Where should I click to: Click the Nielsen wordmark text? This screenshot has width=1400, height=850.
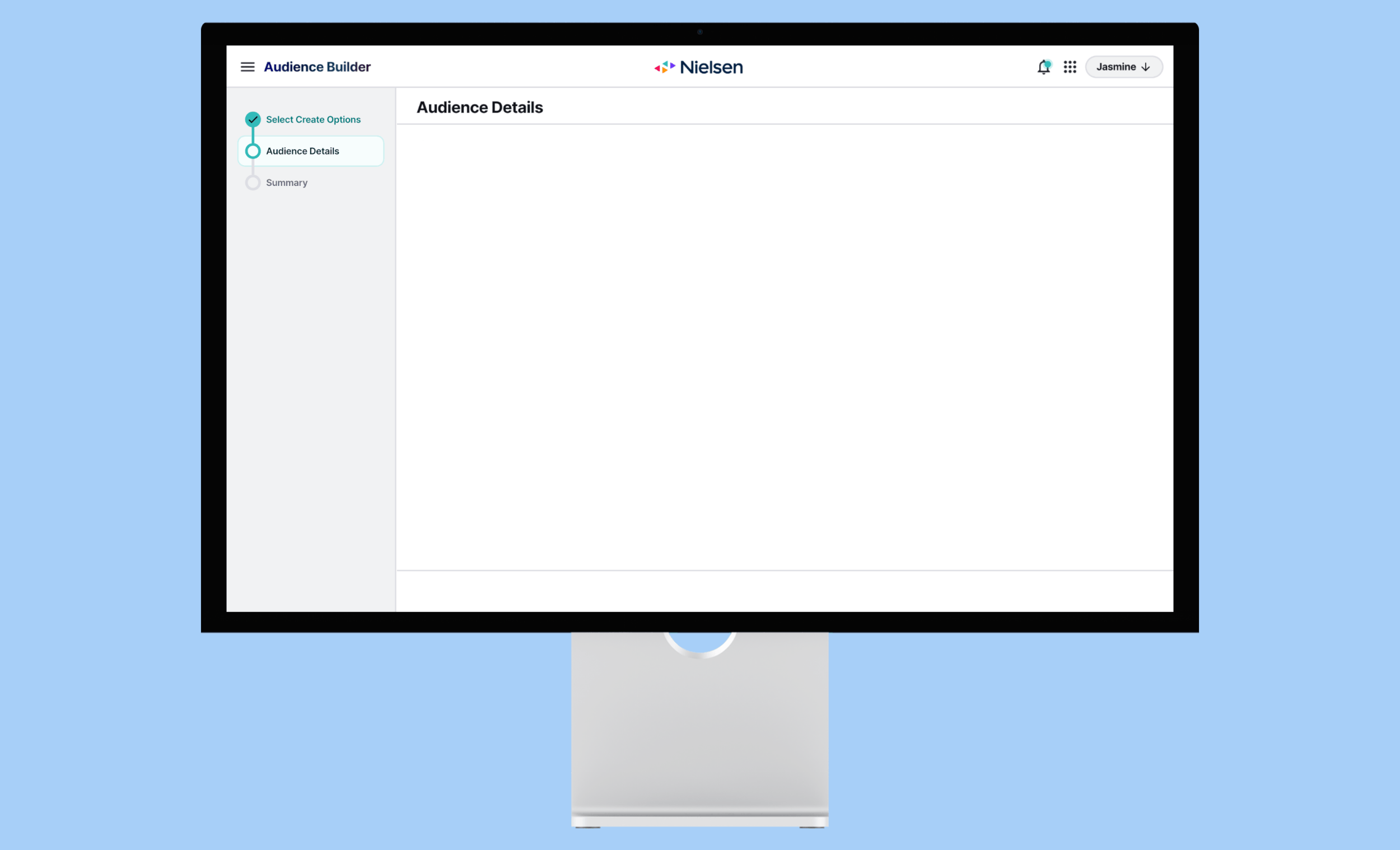coord(711,67)
